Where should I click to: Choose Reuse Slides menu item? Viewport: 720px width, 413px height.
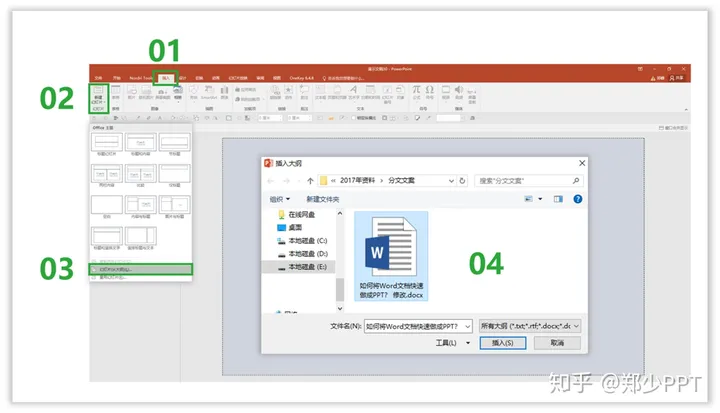pos(141,277)
